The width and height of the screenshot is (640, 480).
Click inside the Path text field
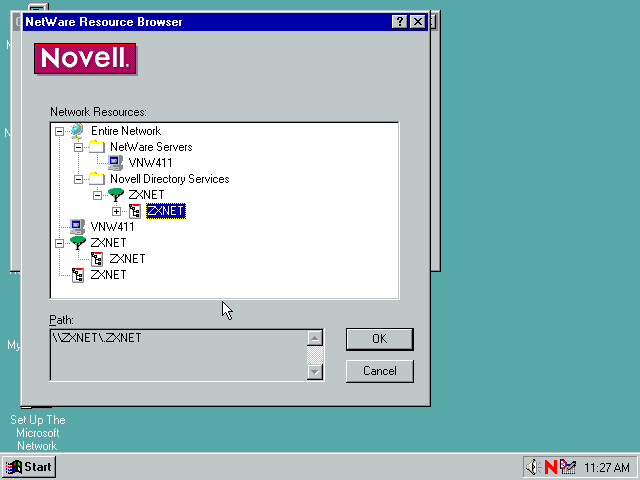pyautogui.click(x=179, y=355)
